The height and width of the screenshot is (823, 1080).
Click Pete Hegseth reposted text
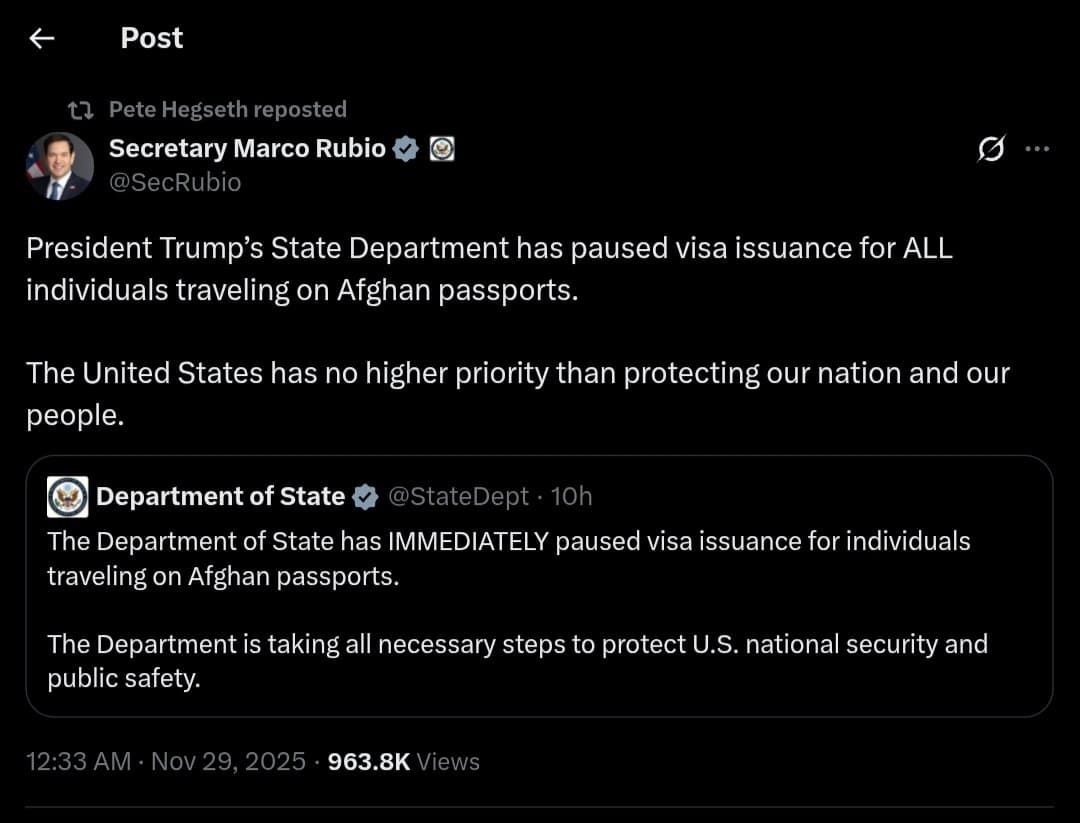[x=228, y=109]
